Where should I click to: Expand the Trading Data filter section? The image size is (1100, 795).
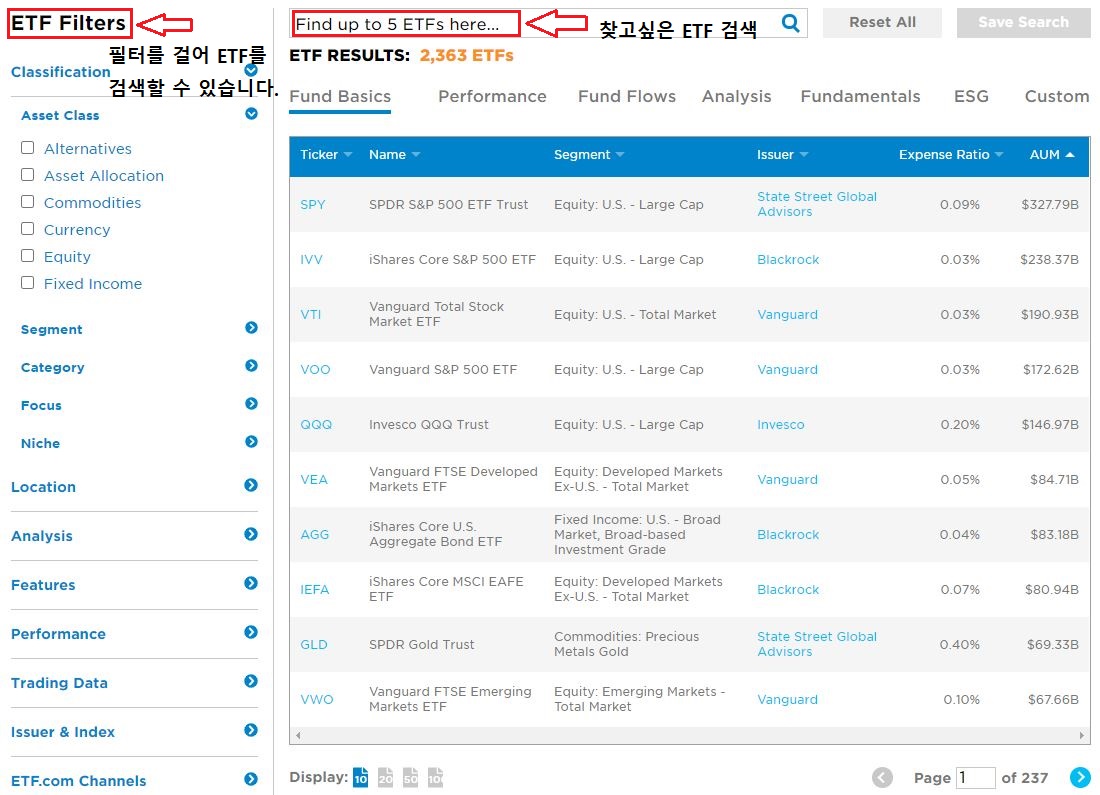pos(251,681)
